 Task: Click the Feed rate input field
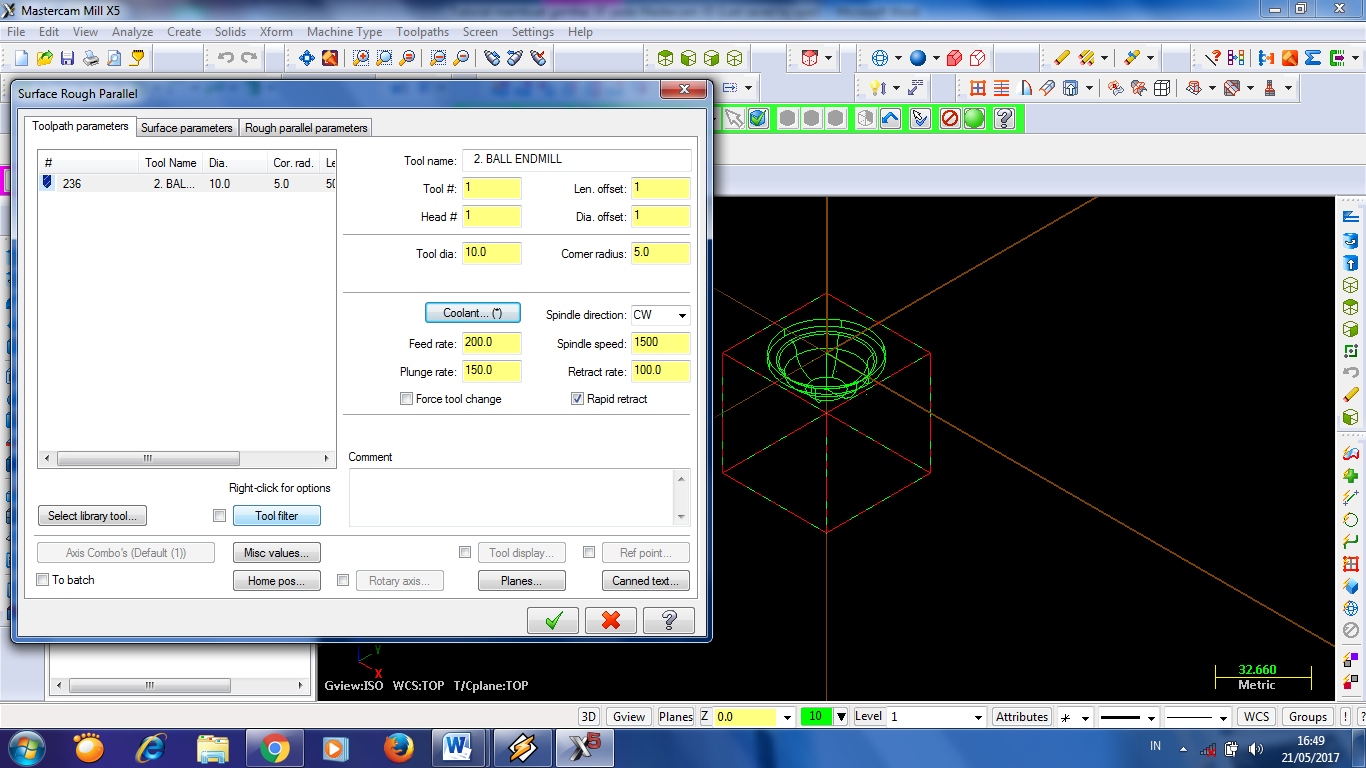pyautogui.click(x=491, y=343)
